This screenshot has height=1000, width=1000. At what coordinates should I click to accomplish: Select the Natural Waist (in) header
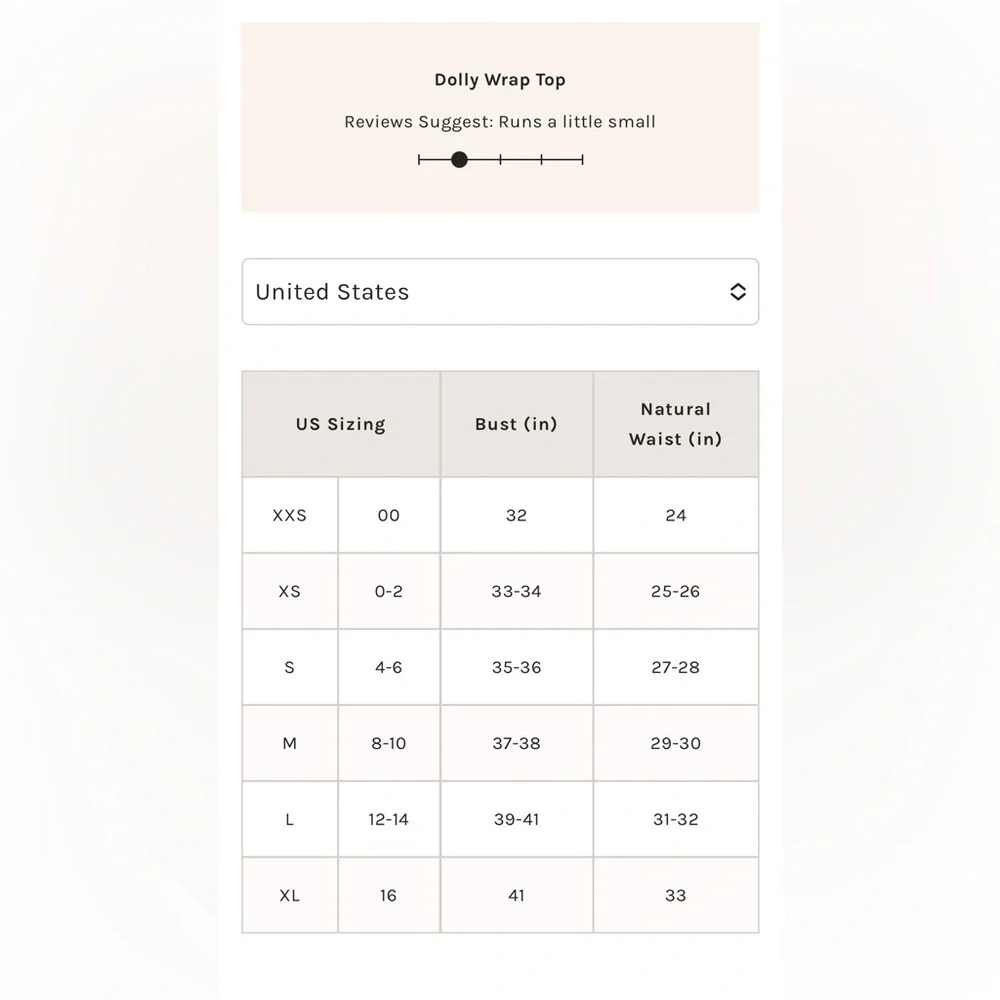(x=676, y=424)
